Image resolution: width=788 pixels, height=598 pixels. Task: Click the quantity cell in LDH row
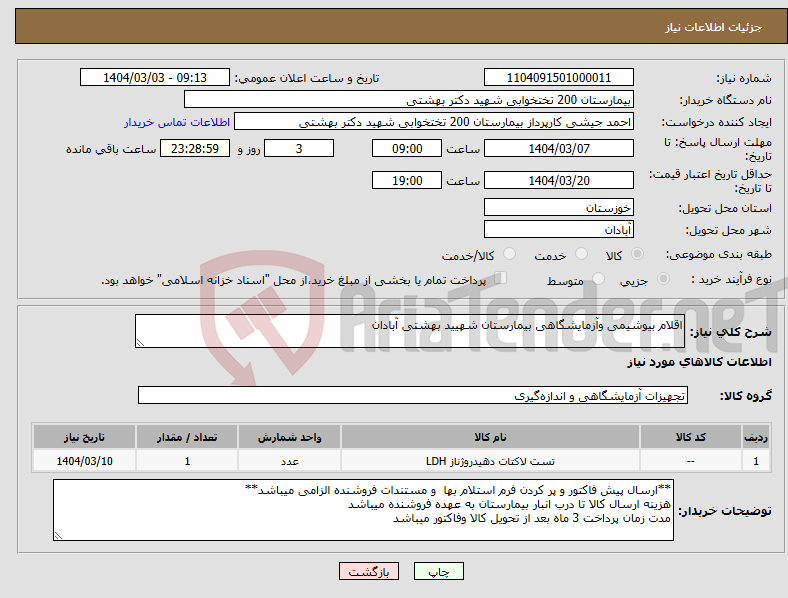pos(187,461)
